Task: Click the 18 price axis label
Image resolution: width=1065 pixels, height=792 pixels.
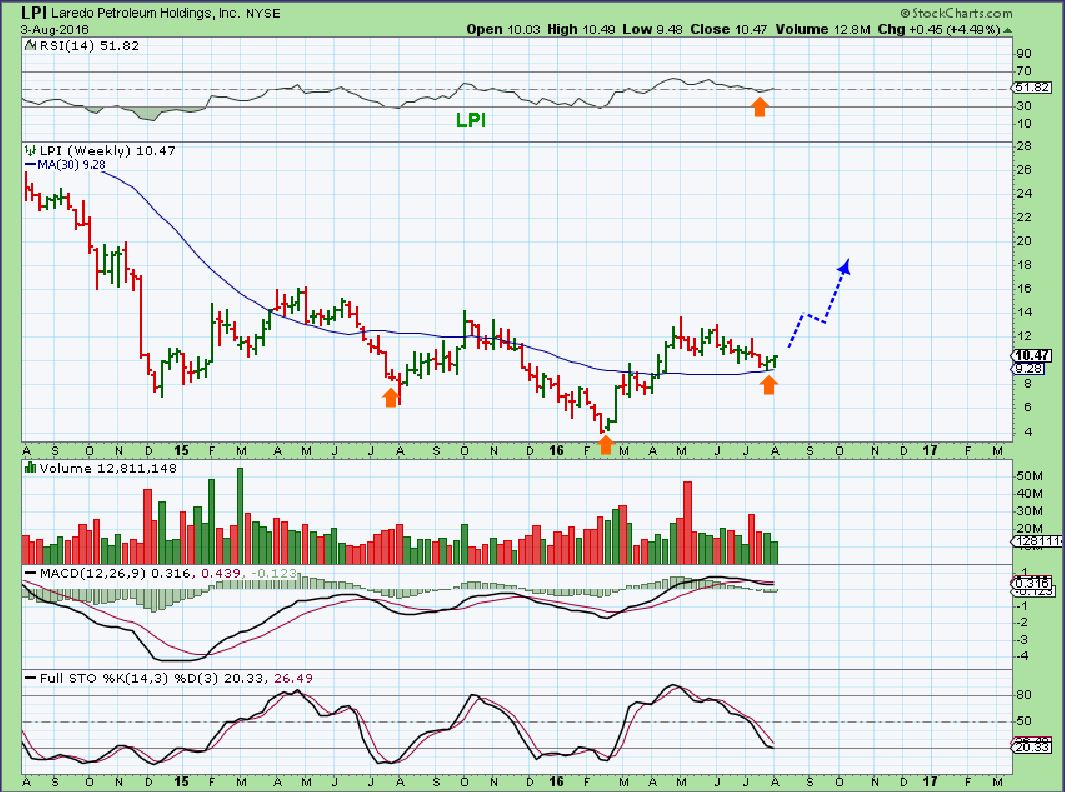Action: pyautogui.click(x=1024, y=265)
